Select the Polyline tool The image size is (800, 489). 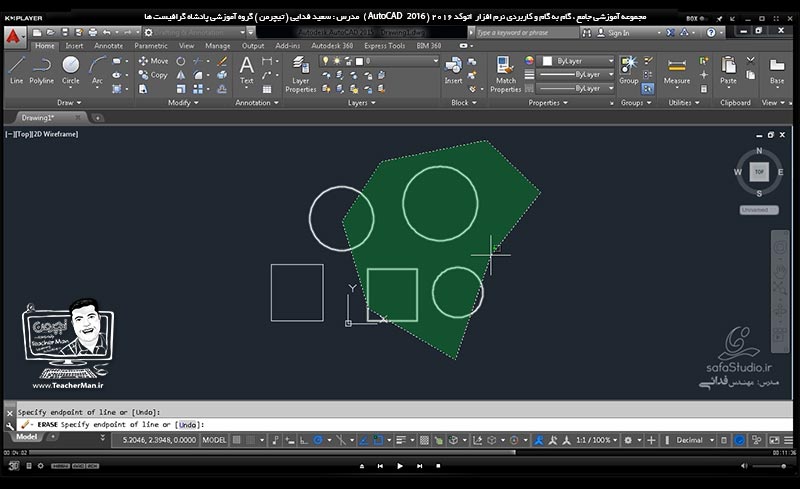41,70
